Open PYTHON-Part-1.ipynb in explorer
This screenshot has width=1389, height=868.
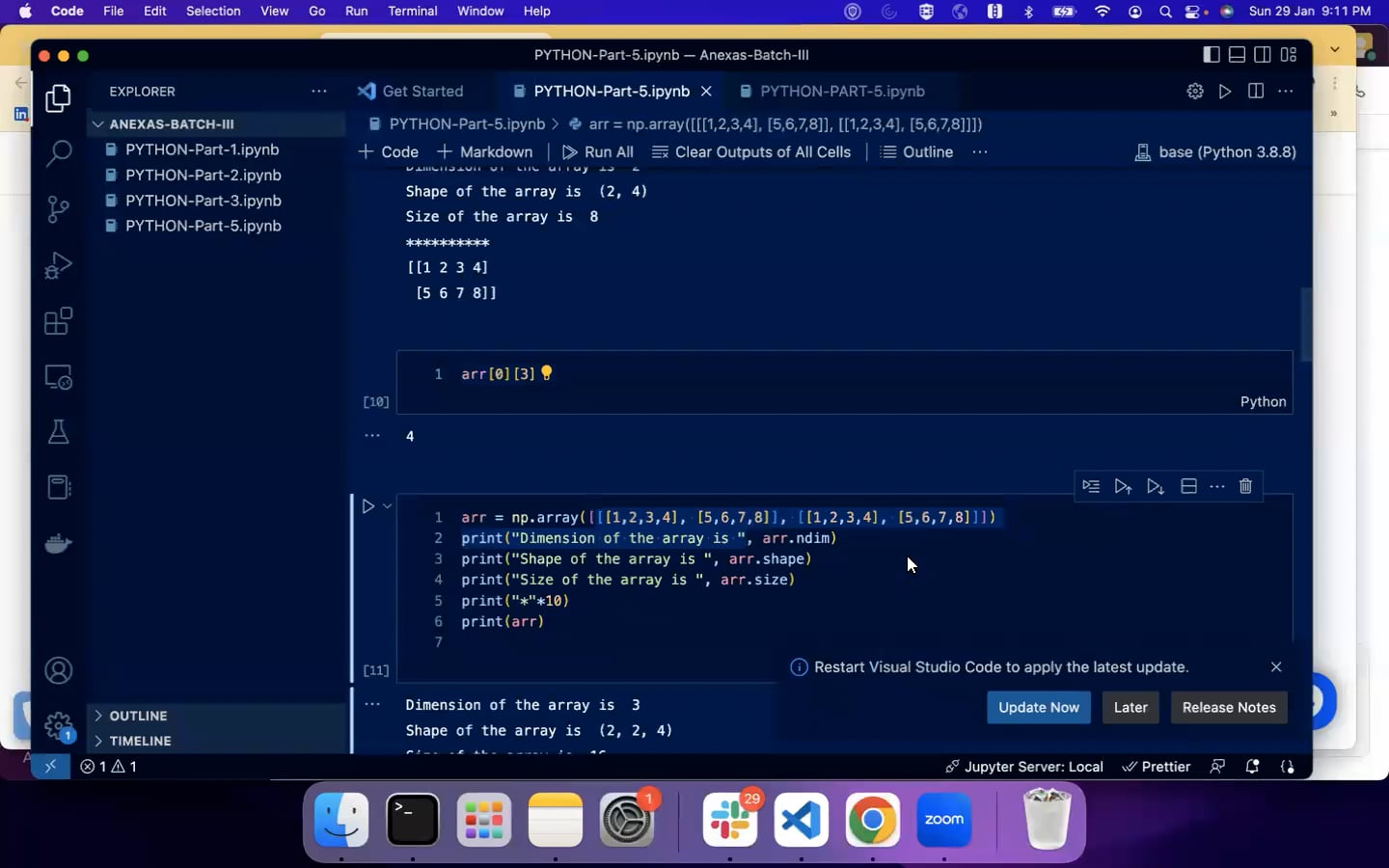click(203, 149)
